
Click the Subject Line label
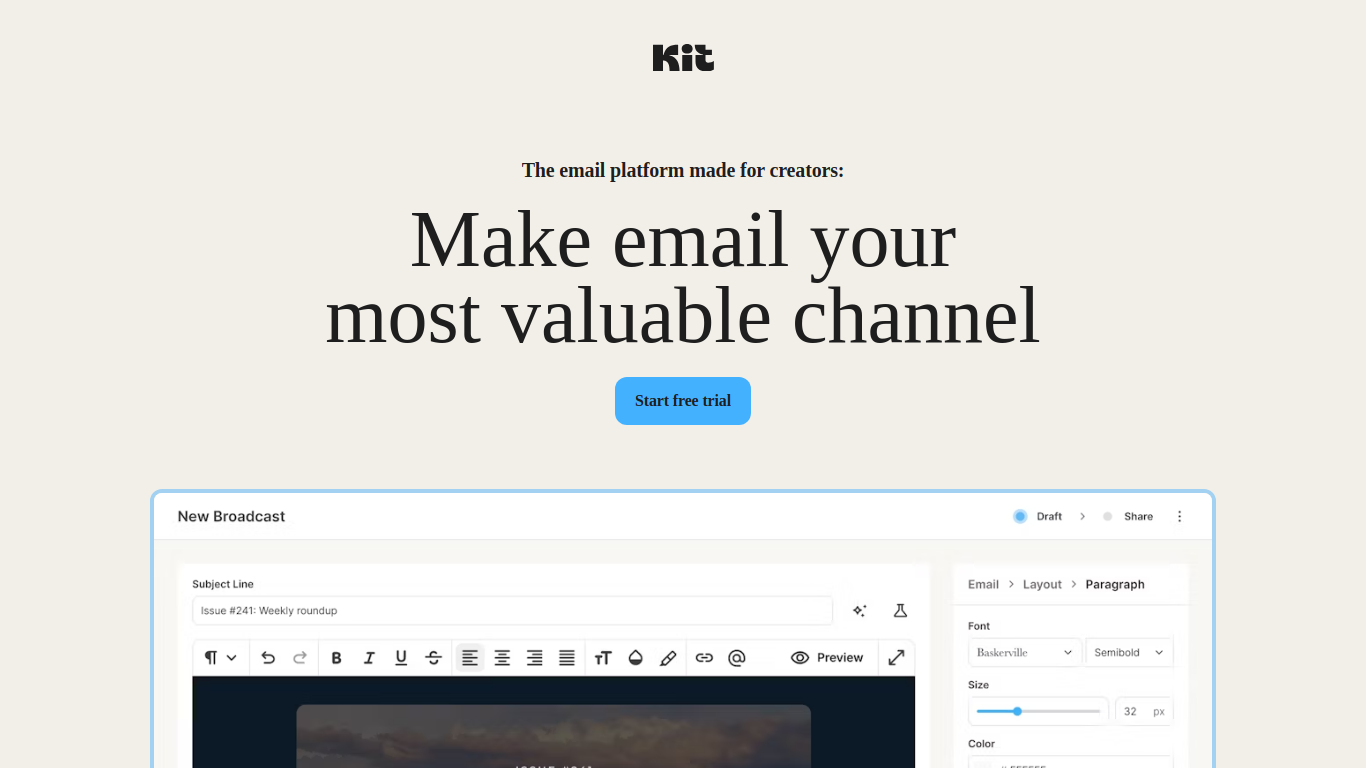[223, 584]
